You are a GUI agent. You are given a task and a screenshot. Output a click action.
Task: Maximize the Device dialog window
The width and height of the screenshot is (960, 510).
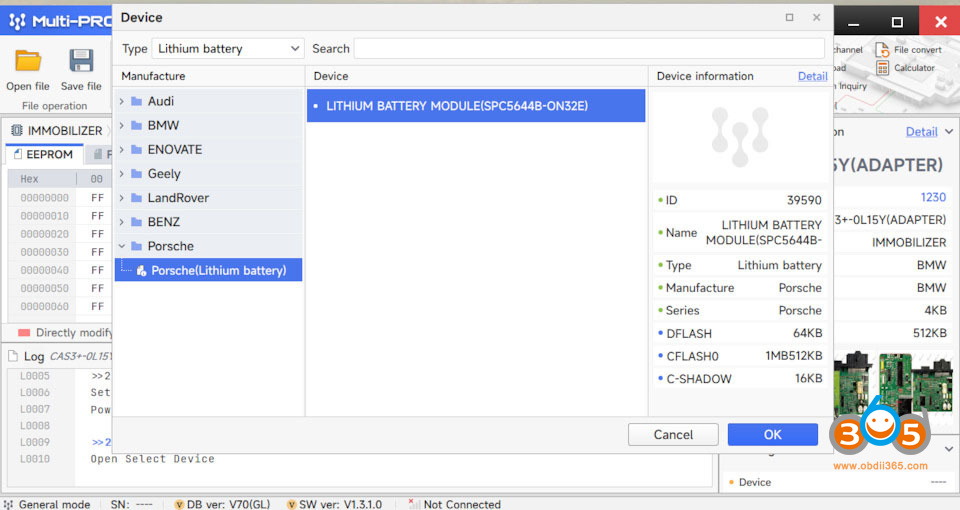click(789, 17)
